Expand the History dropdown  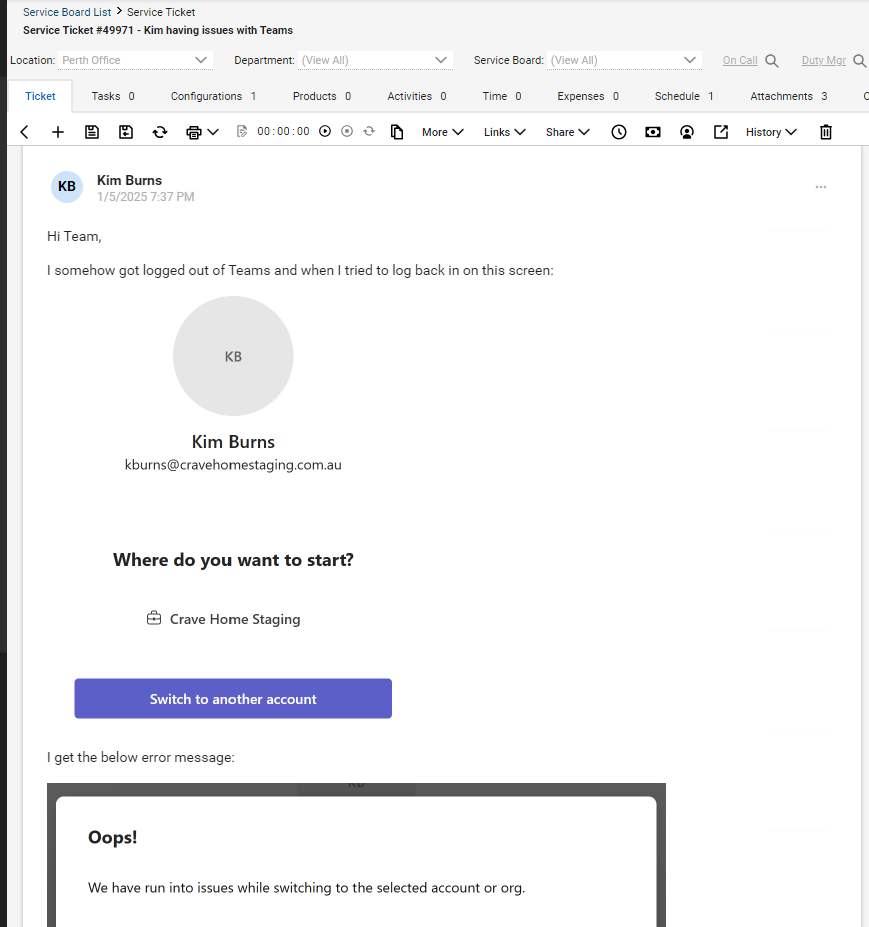(771, 132)
